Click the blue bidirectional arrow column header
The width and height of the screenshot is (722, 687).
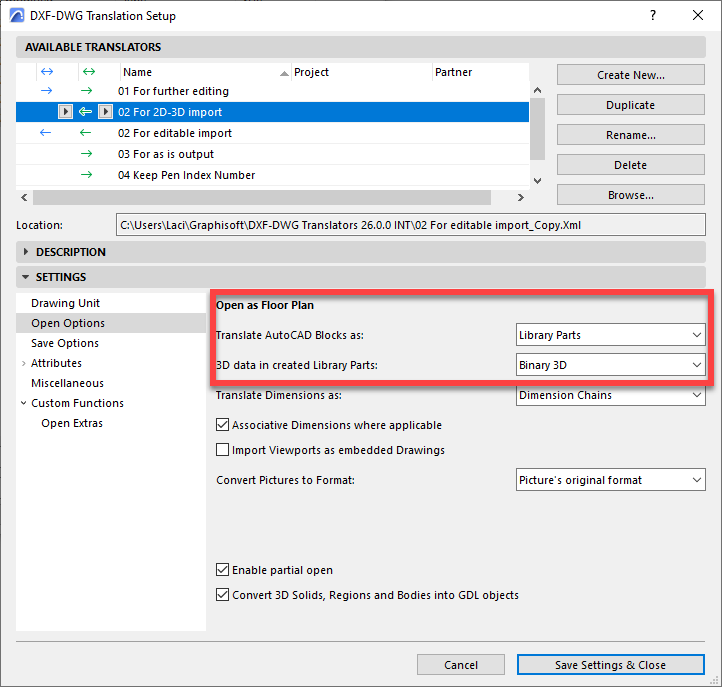point(47,71)
